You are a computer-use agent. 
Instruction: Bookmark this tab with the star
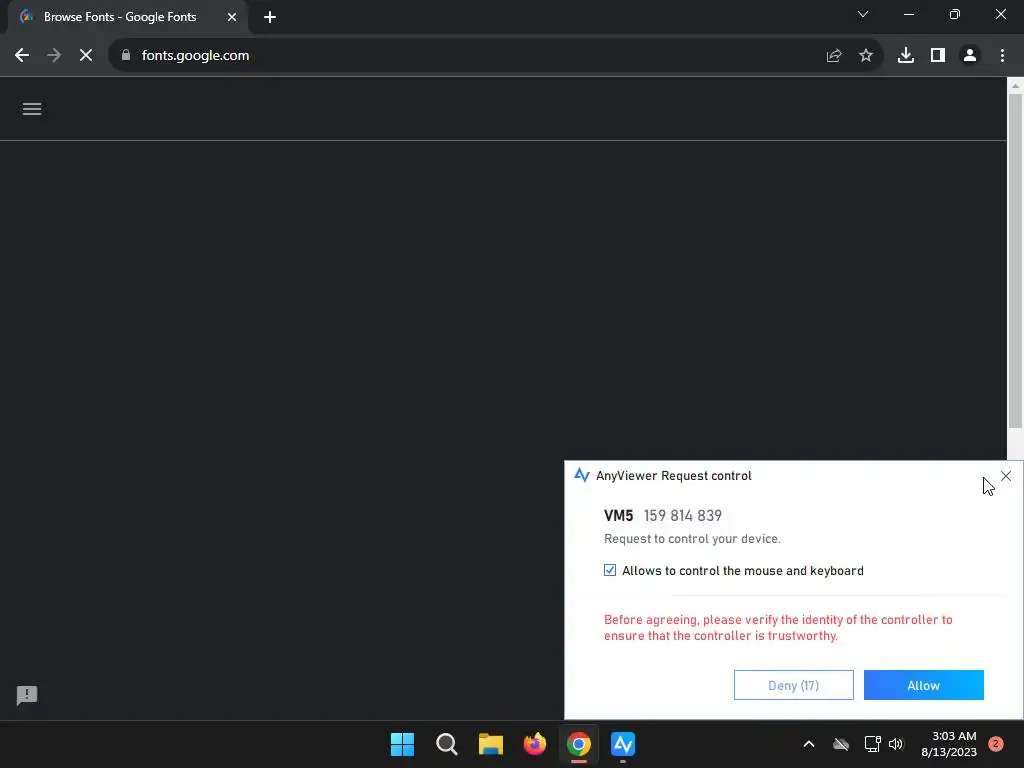866,56
